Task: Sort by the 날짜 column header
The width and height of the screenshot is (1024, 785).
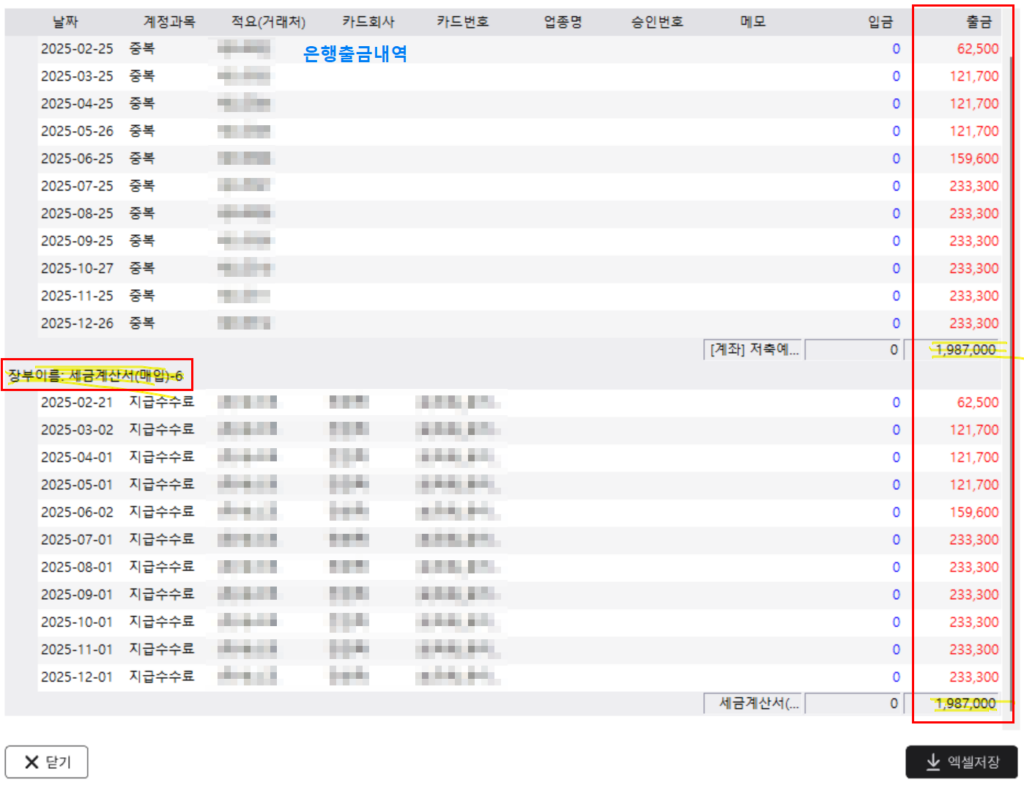Action: [65, 21]
